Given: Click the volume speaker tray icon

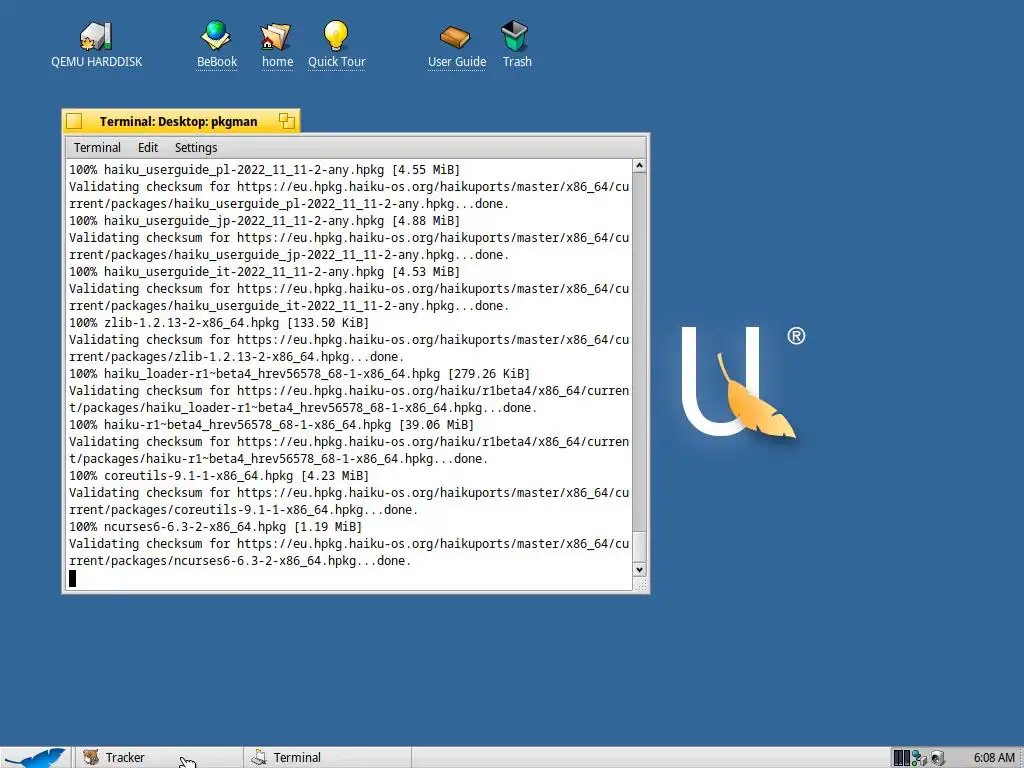Looking at the screenshot, I should pyautogui.click(x=938, y=758).
